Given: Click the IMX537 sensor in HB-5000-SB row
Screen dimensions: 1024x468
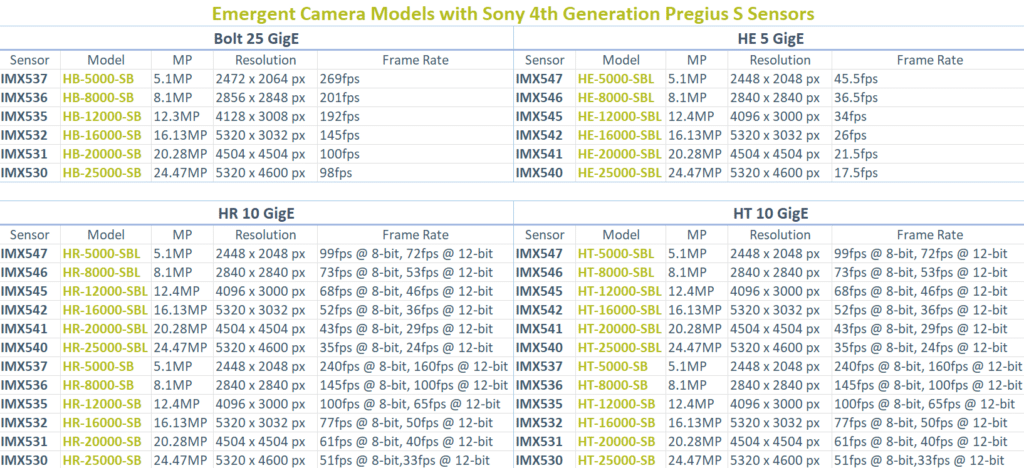Looking at the screenshot, I should click(24, 79).
